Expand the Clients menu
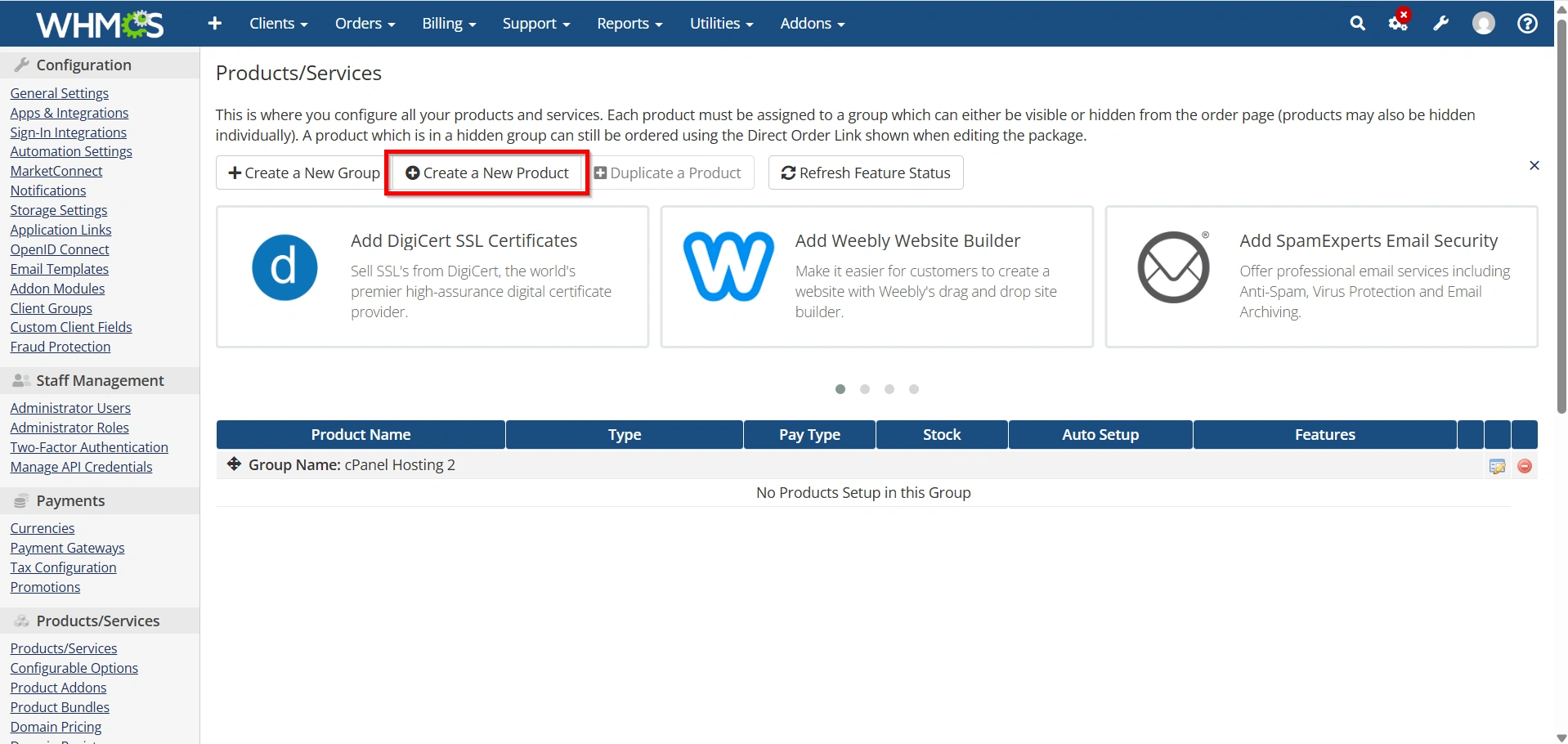This screenshot has height=744, width=1568. (x=279, y=24)
